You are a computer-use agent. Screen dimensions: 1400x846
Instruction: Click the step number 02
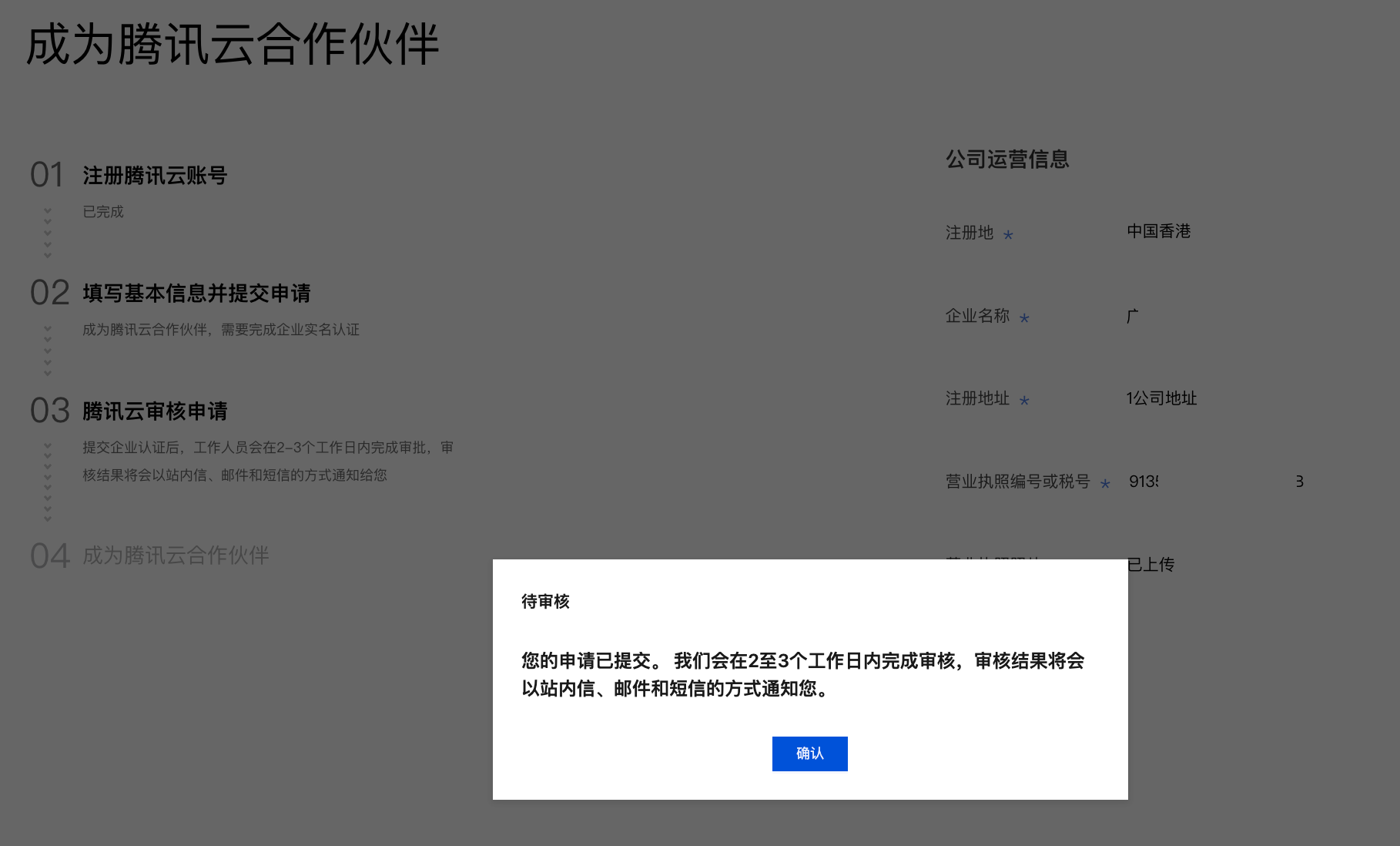[x=50, y=293]
